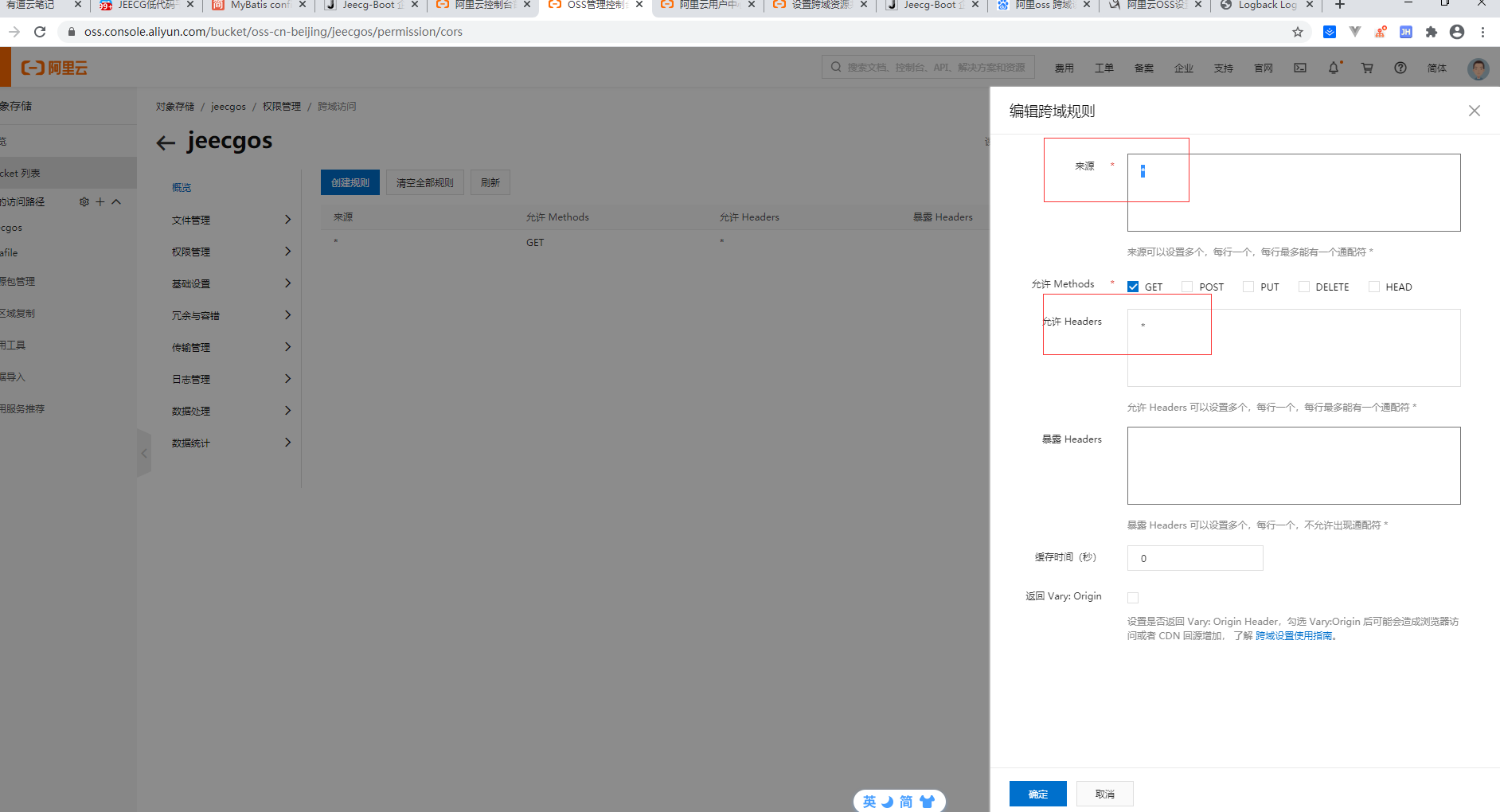
Task: Open the browser extensions puzzle icon
Action: pyautogui.click(x=1432, y=32)
